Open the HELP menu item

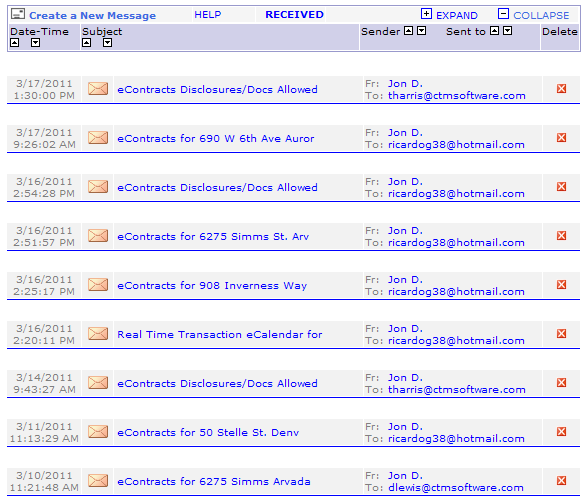point(208,15)
